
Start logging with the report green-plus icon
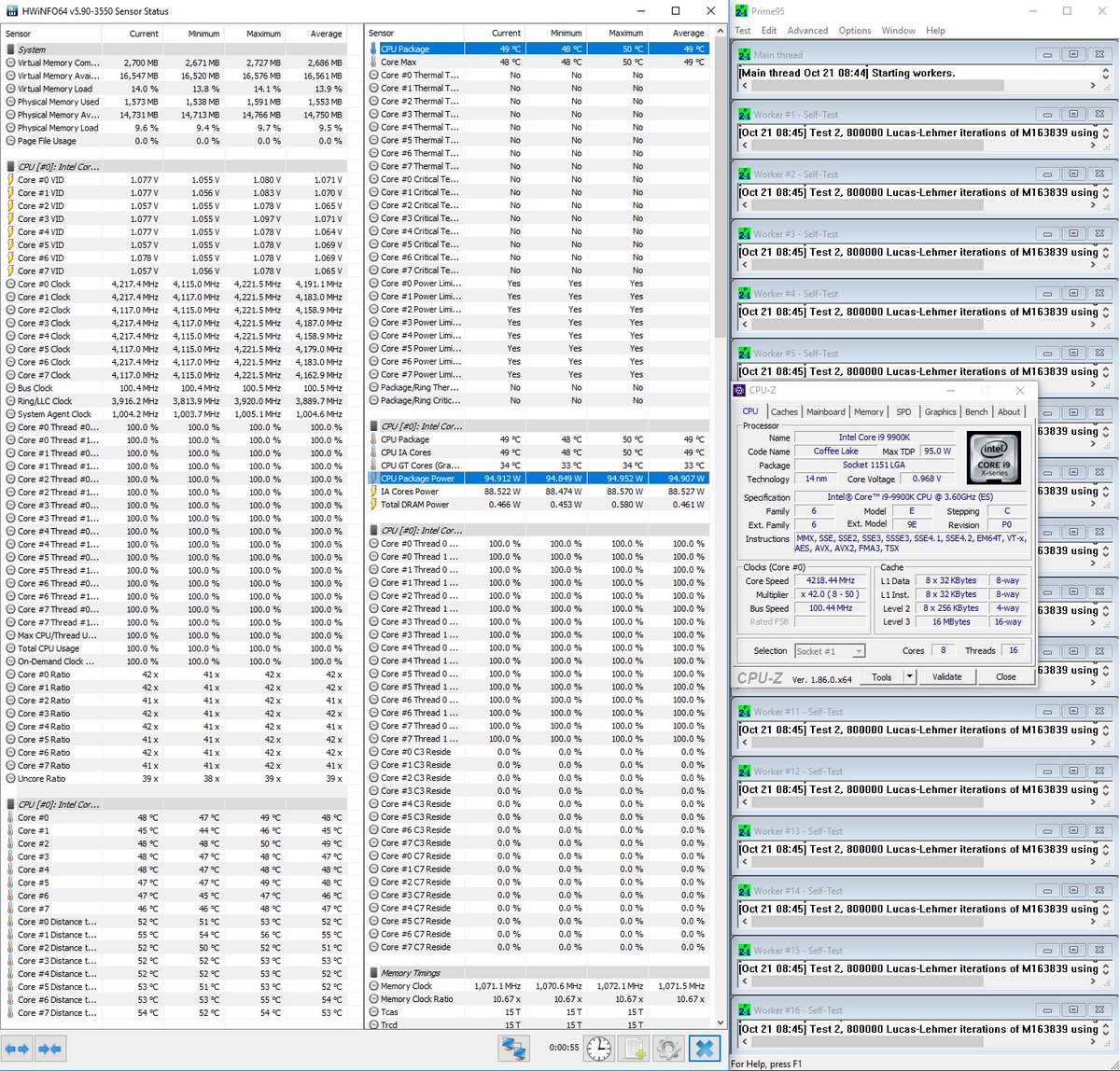pos(635,1048)
